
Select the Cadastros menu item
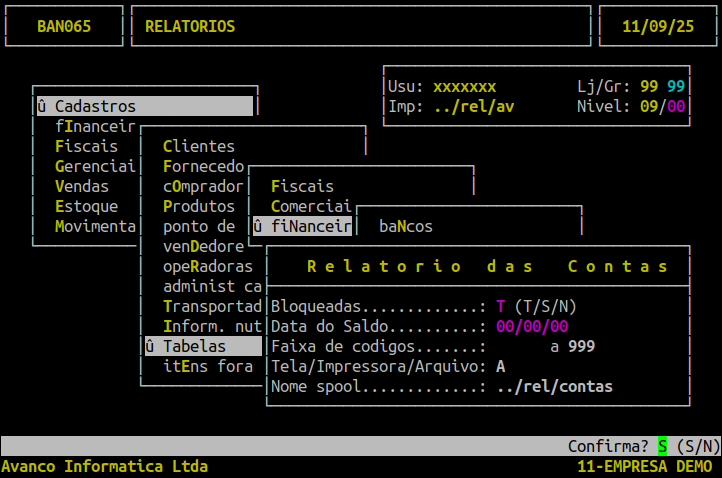tap(95, 106)
